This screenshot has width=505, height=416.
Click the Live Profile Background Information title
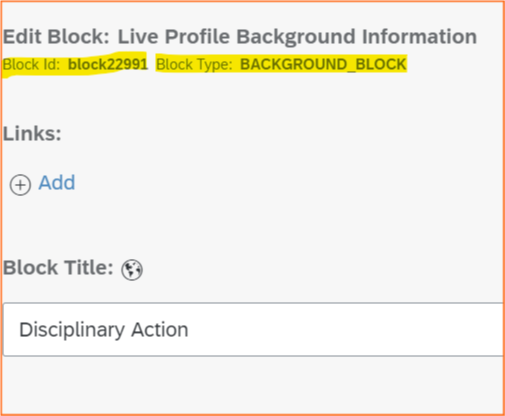(297, 36)
